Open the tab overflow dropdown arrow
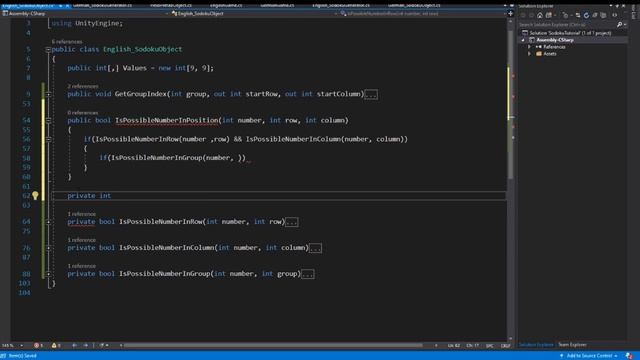640x360 pixels. [x=505, y=6]
